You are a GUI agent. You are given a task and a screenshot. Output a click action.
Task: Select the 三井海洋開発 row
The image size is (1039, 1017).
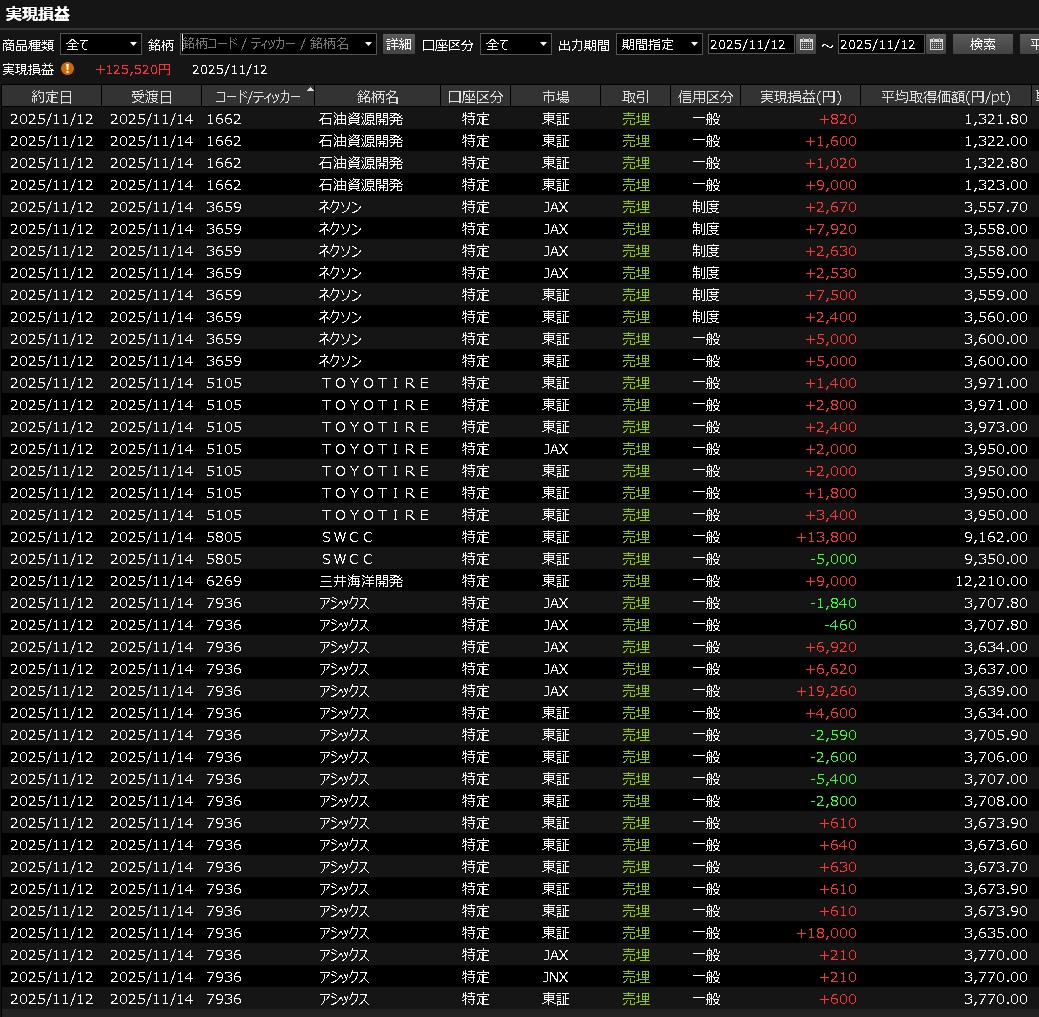(x=360, y=581)
